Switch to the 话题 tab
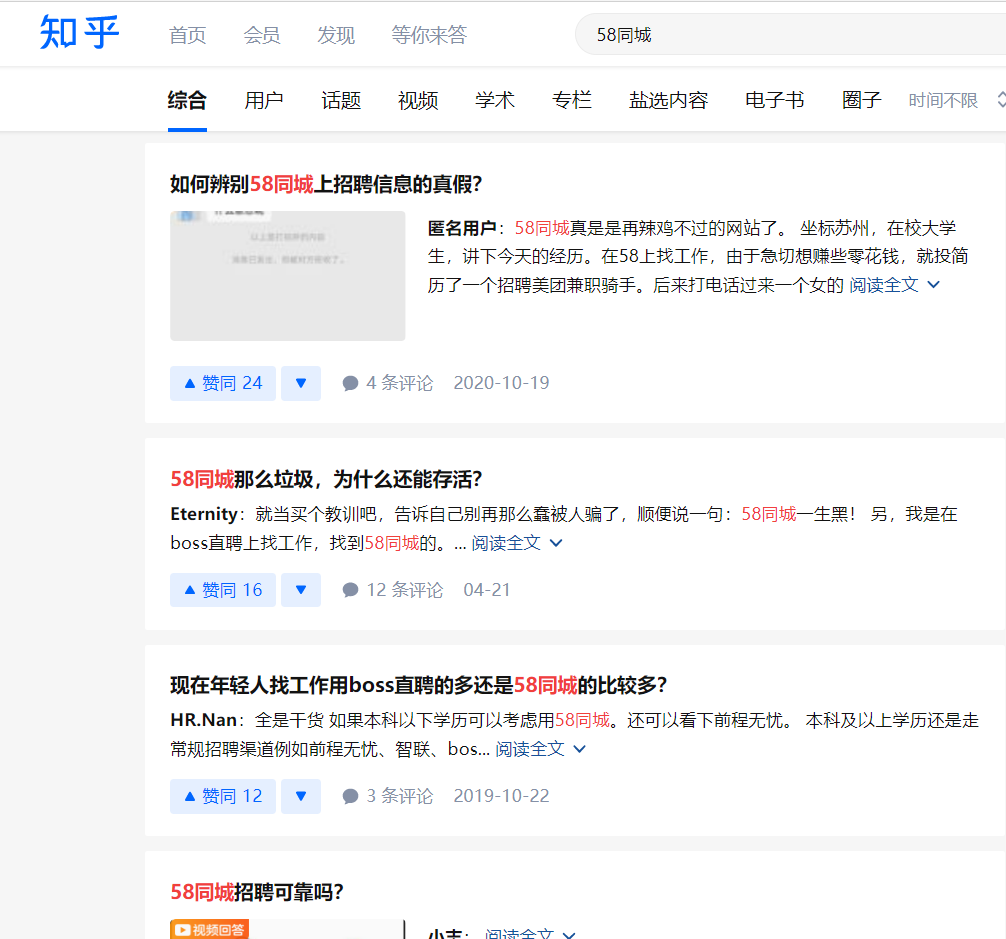The width and height of the screenshot is (1006, 939). click(x=341, y=100)
